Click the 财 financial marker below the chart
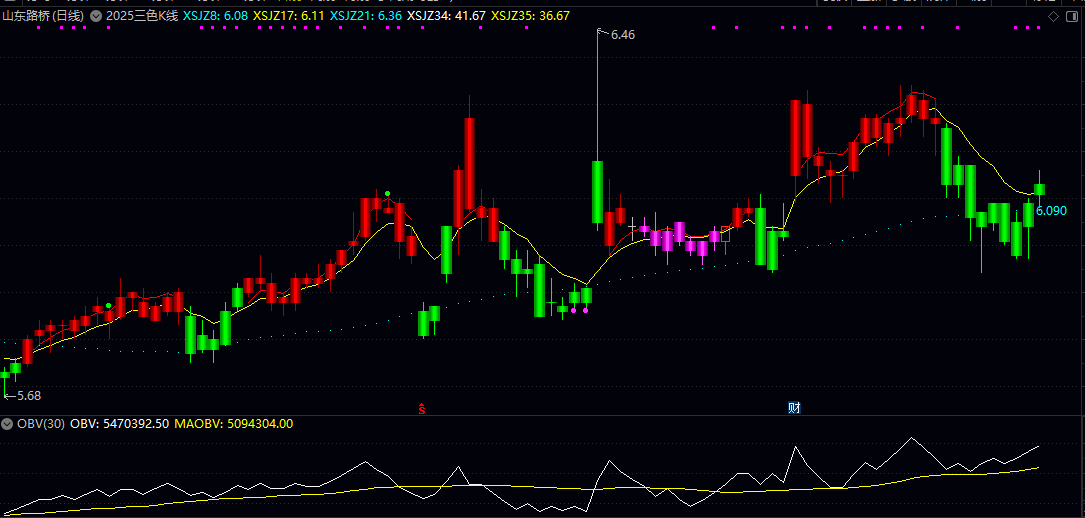 [794, 407]
